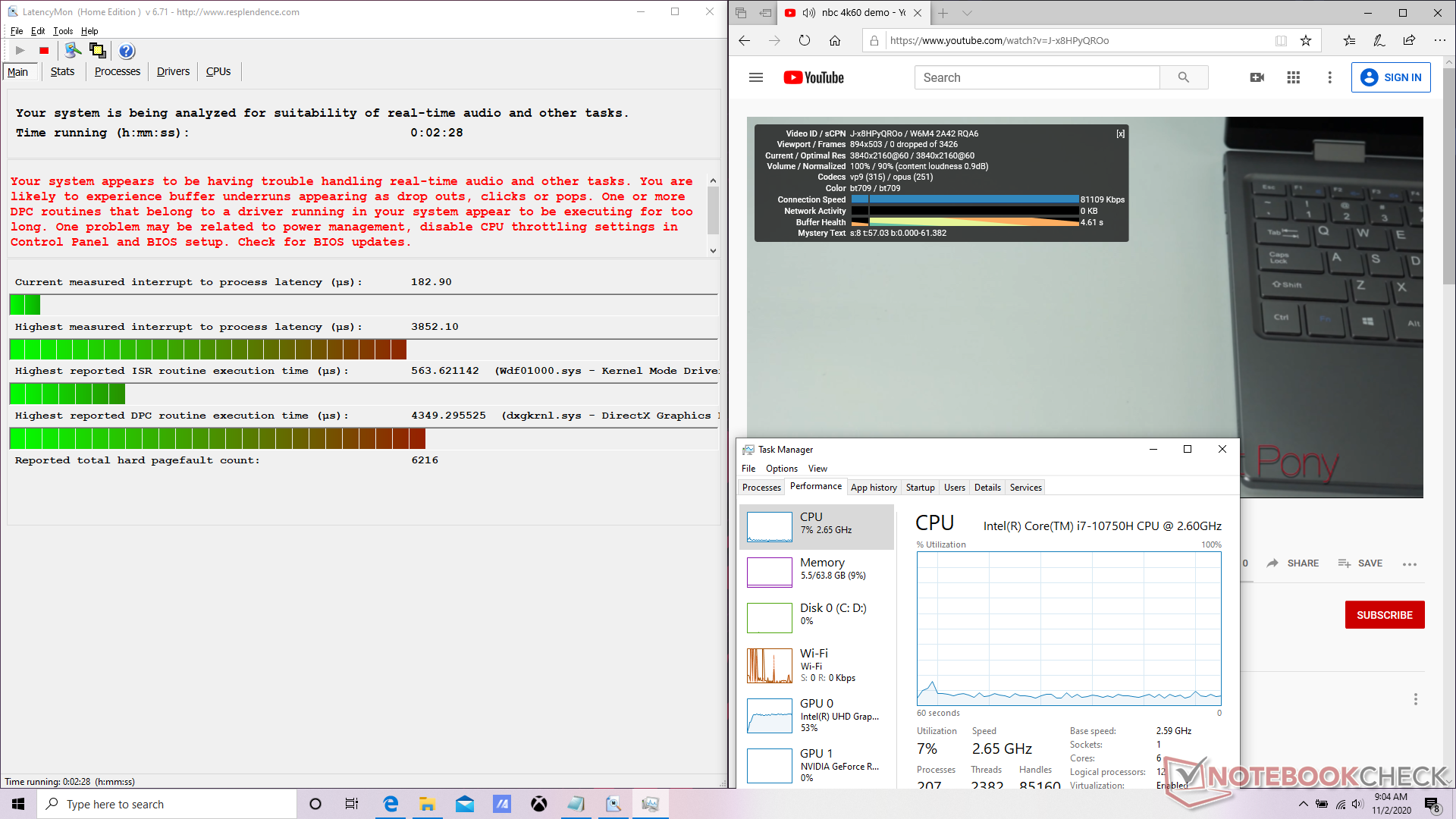
Task: Toggle Edge reading view icon in address bar
Action: pos(1281,41)
